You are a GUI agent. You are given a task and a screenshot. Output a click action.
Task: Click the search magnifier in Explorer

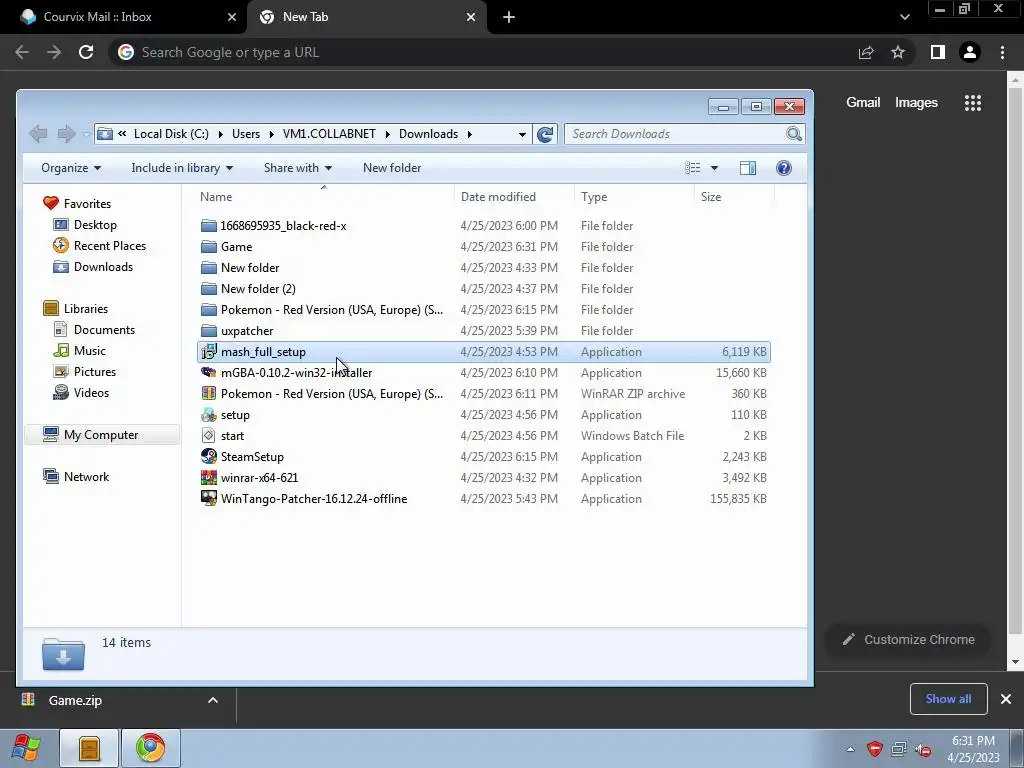[x=793, y=134]
